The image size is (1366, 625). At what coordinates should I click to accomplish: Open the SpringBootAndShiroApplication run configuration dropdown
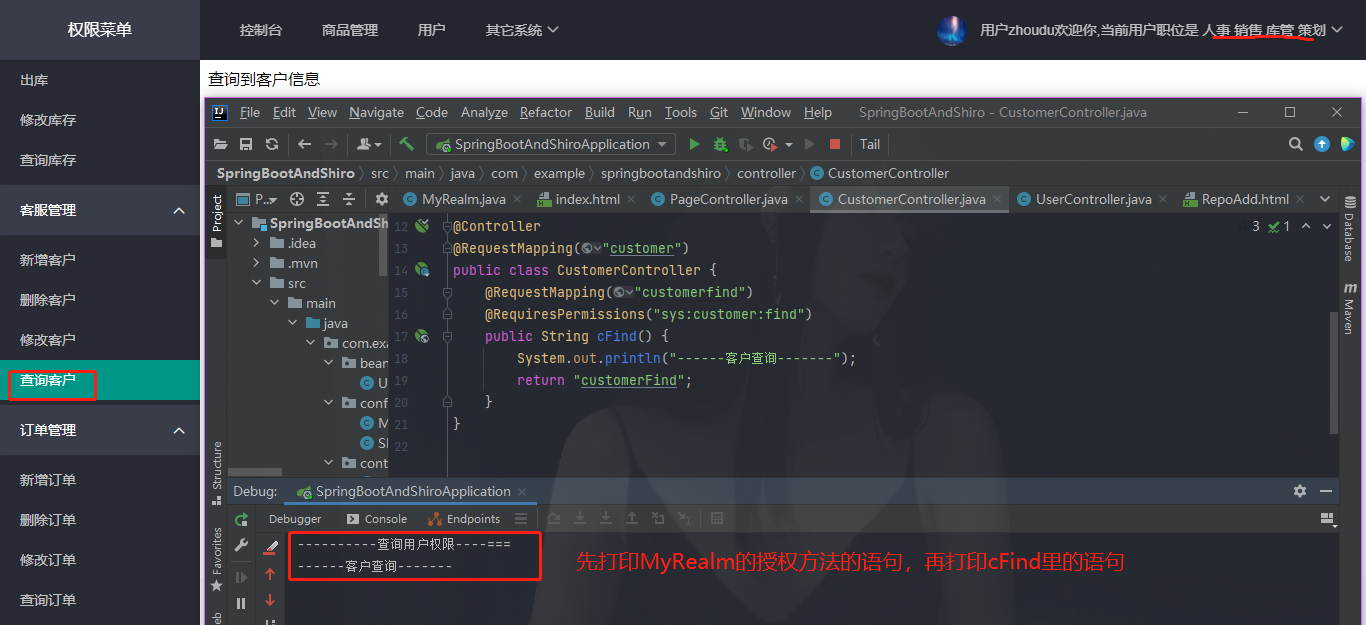551,144
